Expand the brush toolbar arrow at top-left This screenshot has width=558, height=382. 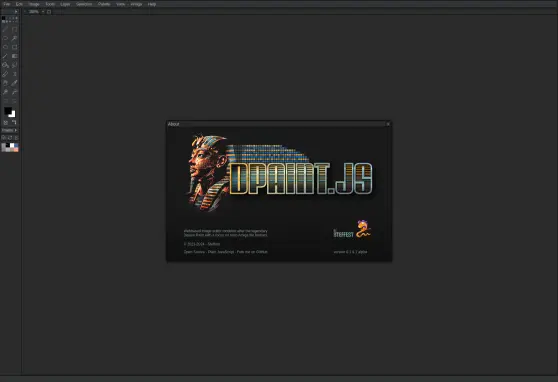point(16,12)
